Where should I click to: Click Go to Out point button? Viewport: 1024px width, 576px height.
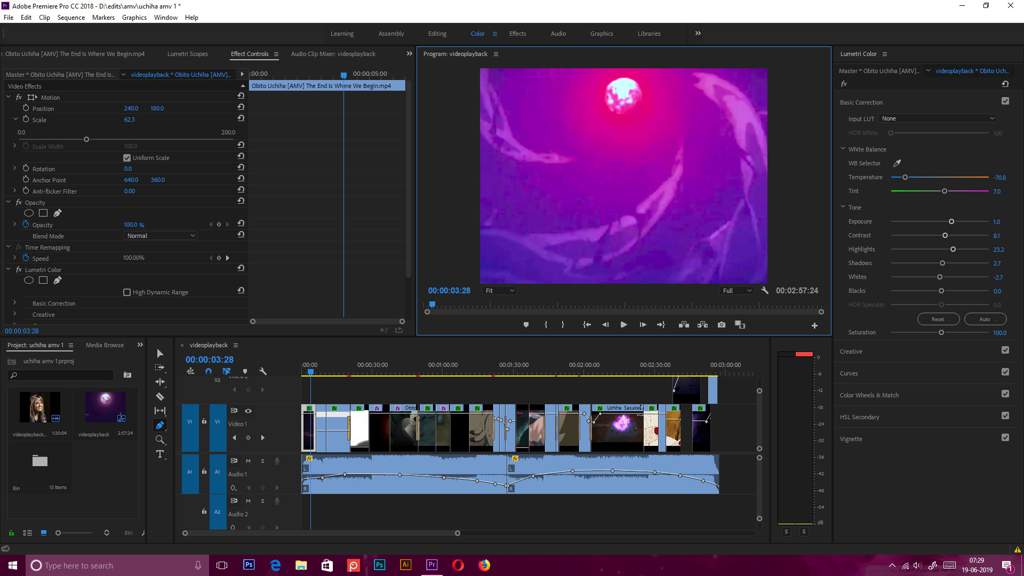coord(661,325)
